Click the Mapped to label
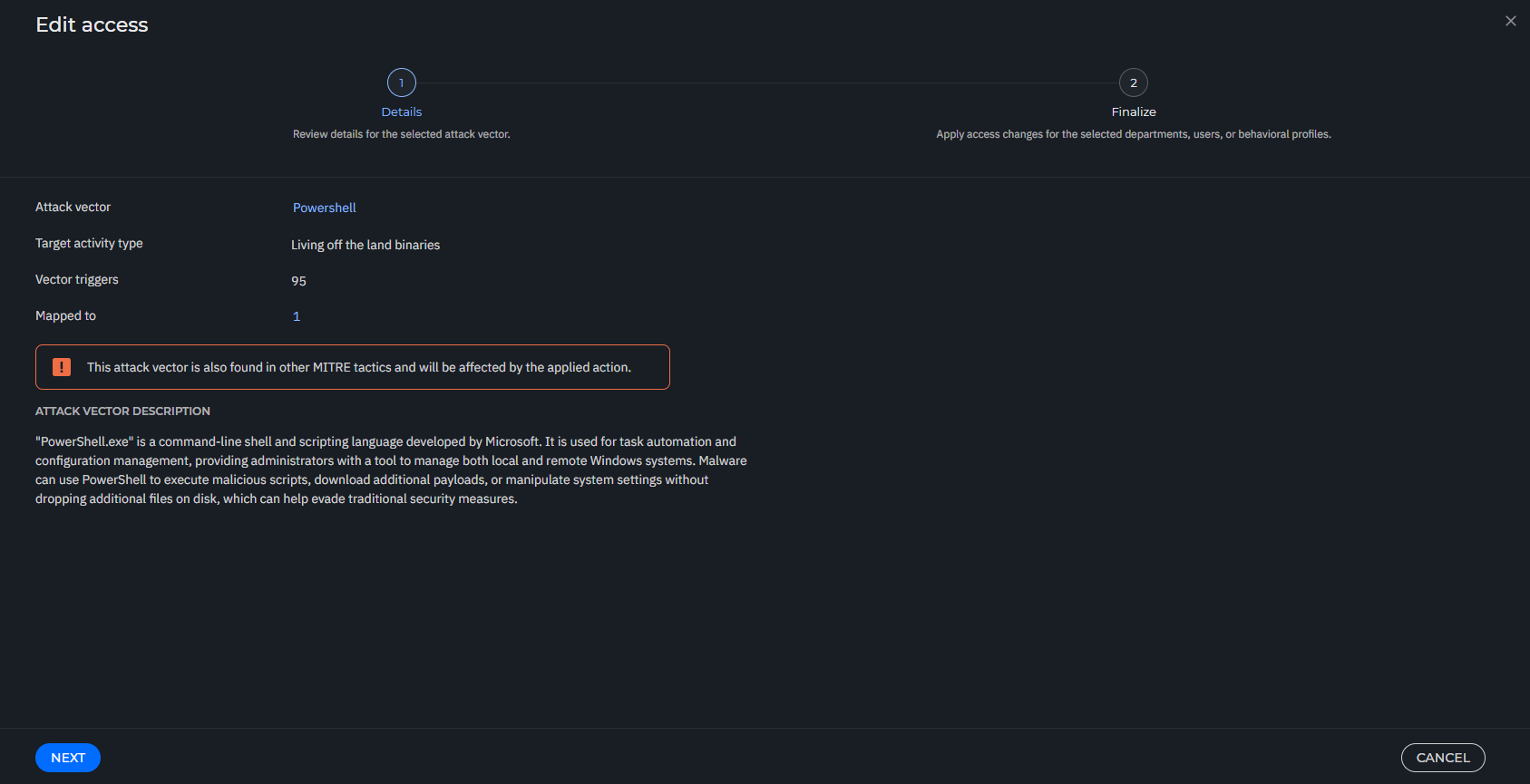Viewport: 1530px width, 784px height. click(65, 316)
